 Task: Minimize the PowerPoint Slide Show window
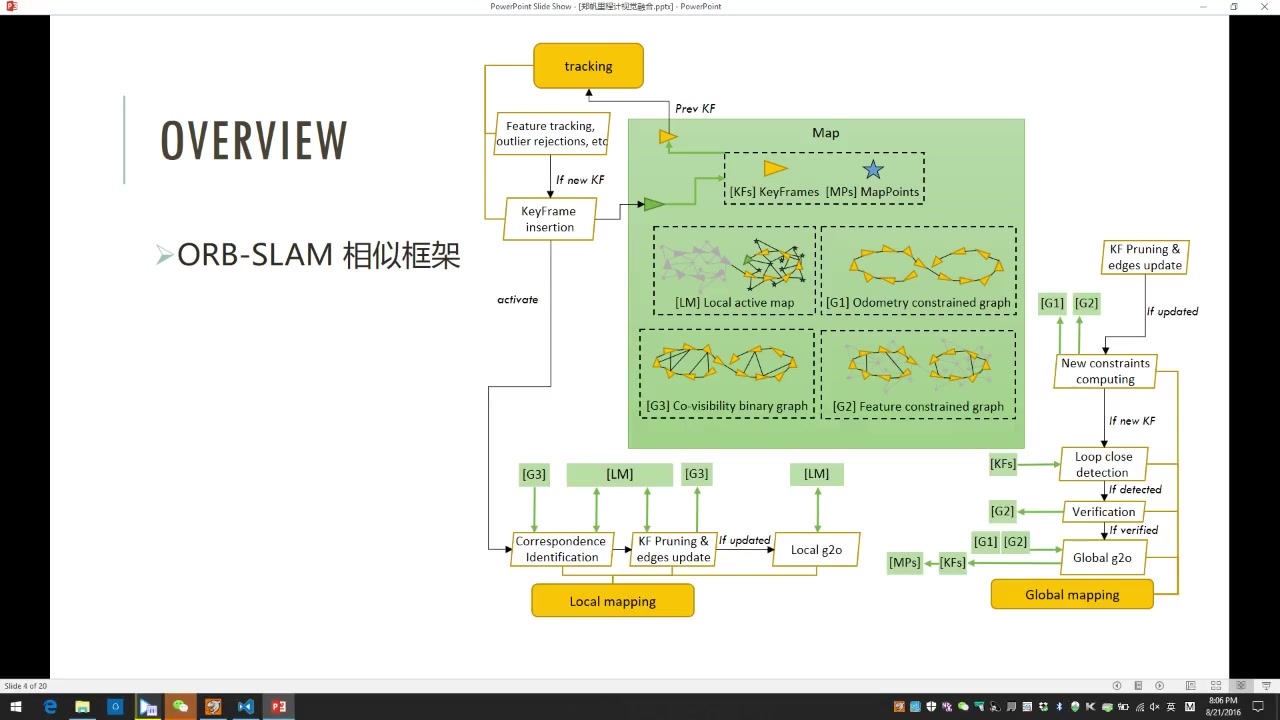click(x=1203, y=6)
